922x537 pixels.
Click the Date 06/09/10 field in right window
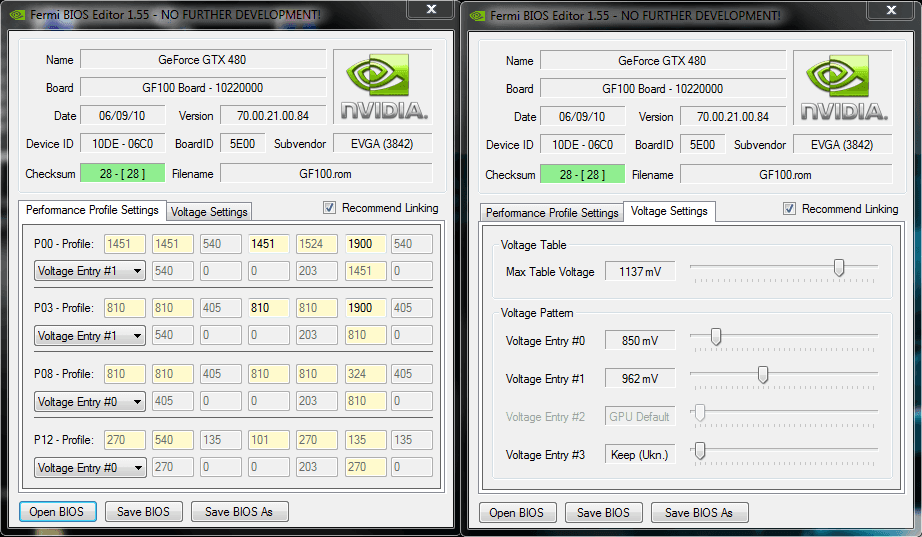(x=582, y=117)
